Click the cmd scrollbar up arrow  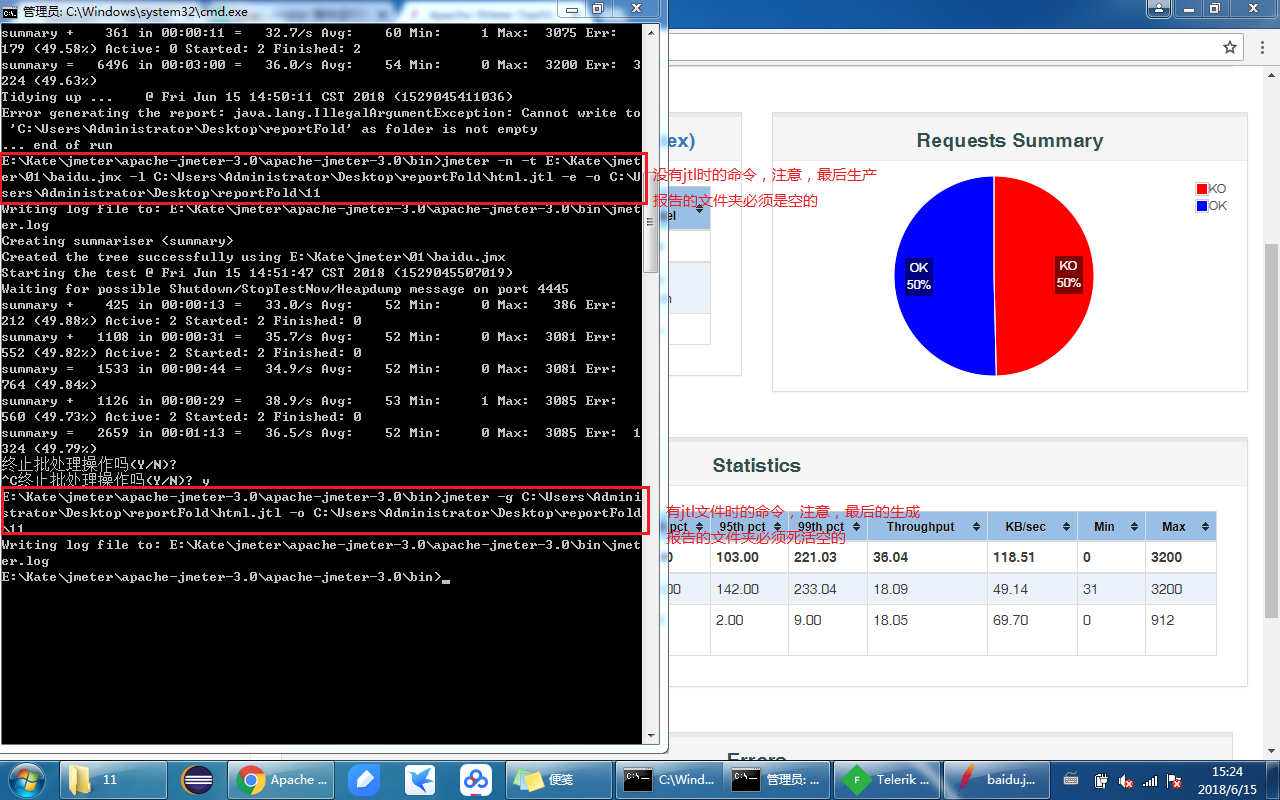650,31
